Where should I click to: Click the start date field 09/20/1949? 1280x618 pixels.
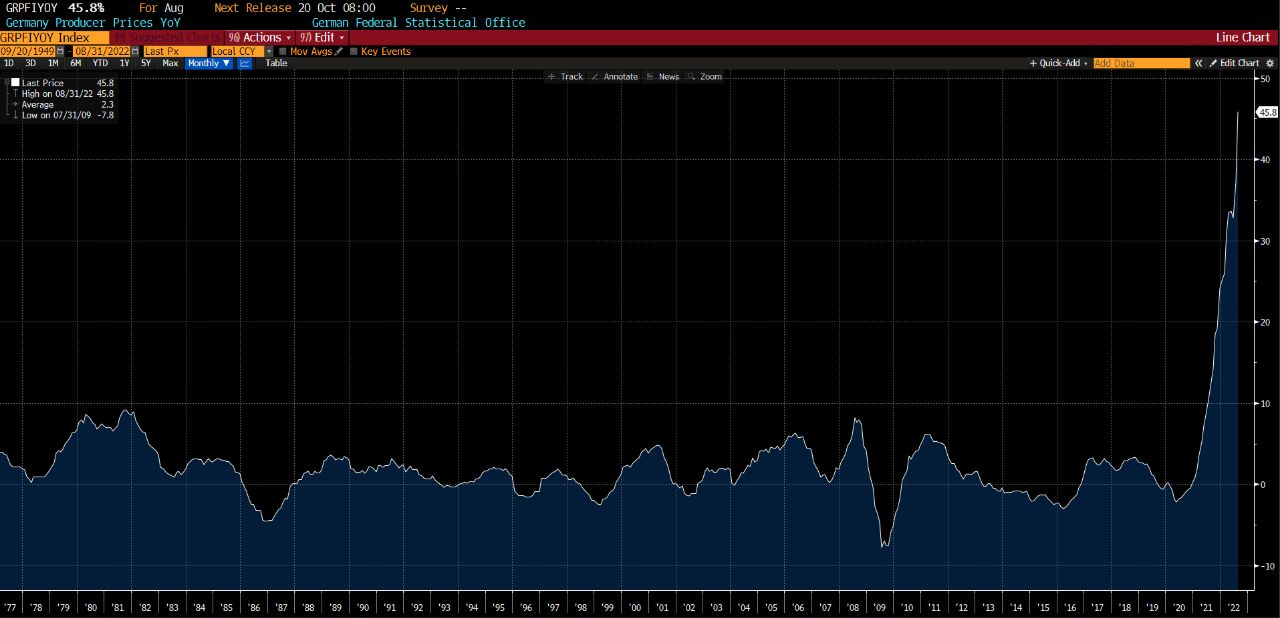(28, 51)
